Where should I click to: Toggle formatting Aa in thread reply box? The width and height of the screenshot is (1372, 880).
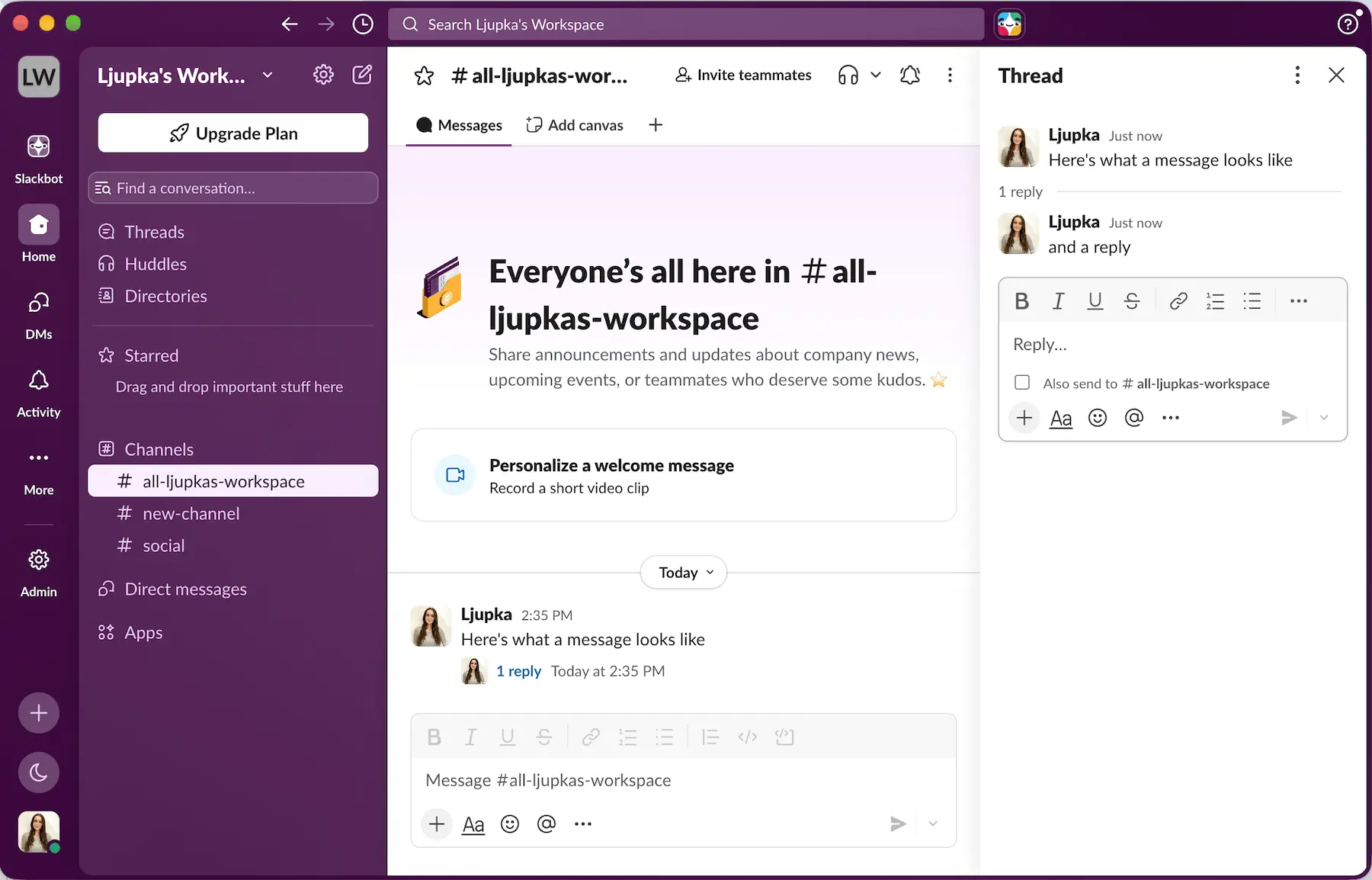[1061, 418]
